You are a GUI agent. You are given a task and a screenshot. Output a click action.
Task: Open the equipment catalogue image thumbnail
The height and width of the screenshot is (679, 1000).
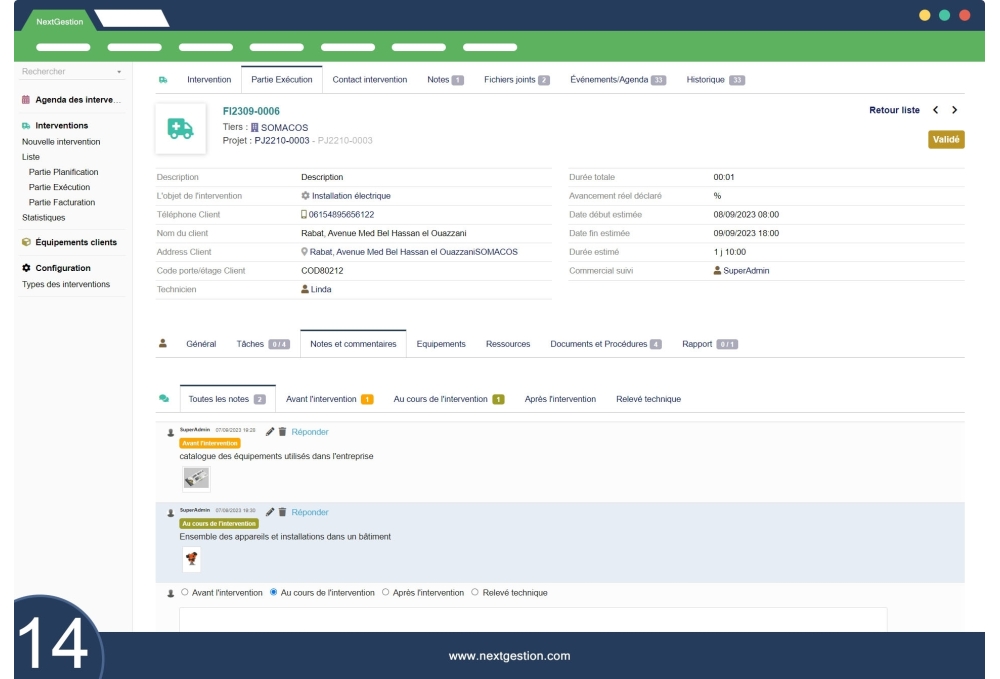tap(196, 479)
